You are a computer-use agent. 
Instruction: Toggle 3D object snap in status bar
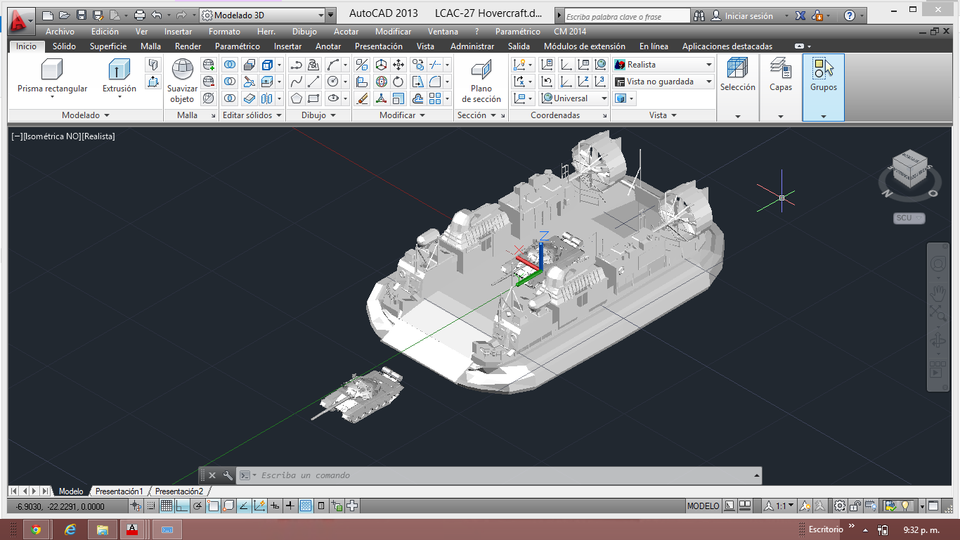[228, 506]
